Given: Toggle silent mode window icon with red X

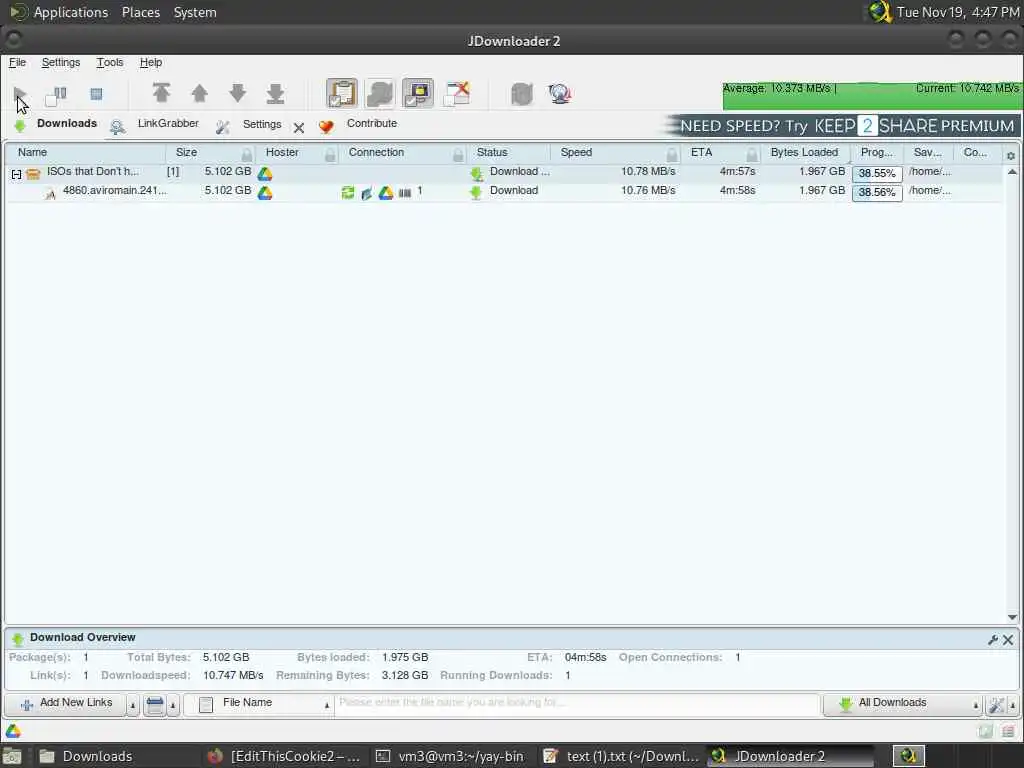Looking at the screenshot, I should coord(456,93).
